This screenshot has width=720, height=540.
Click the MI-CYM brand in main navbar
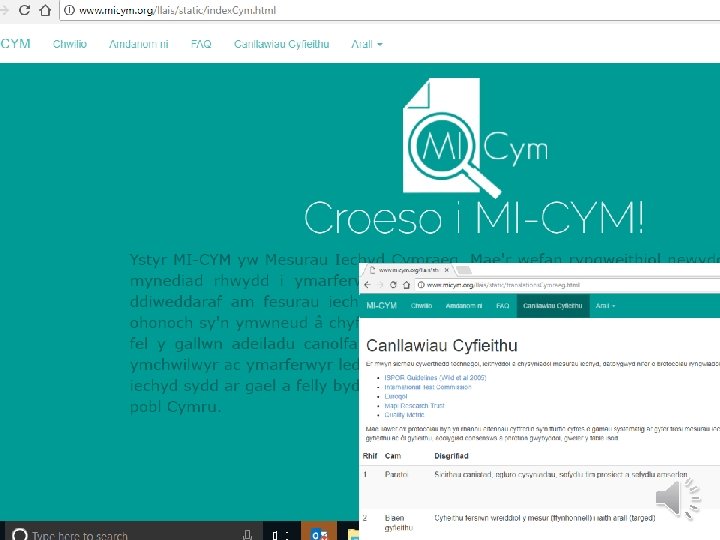[15, 44]
